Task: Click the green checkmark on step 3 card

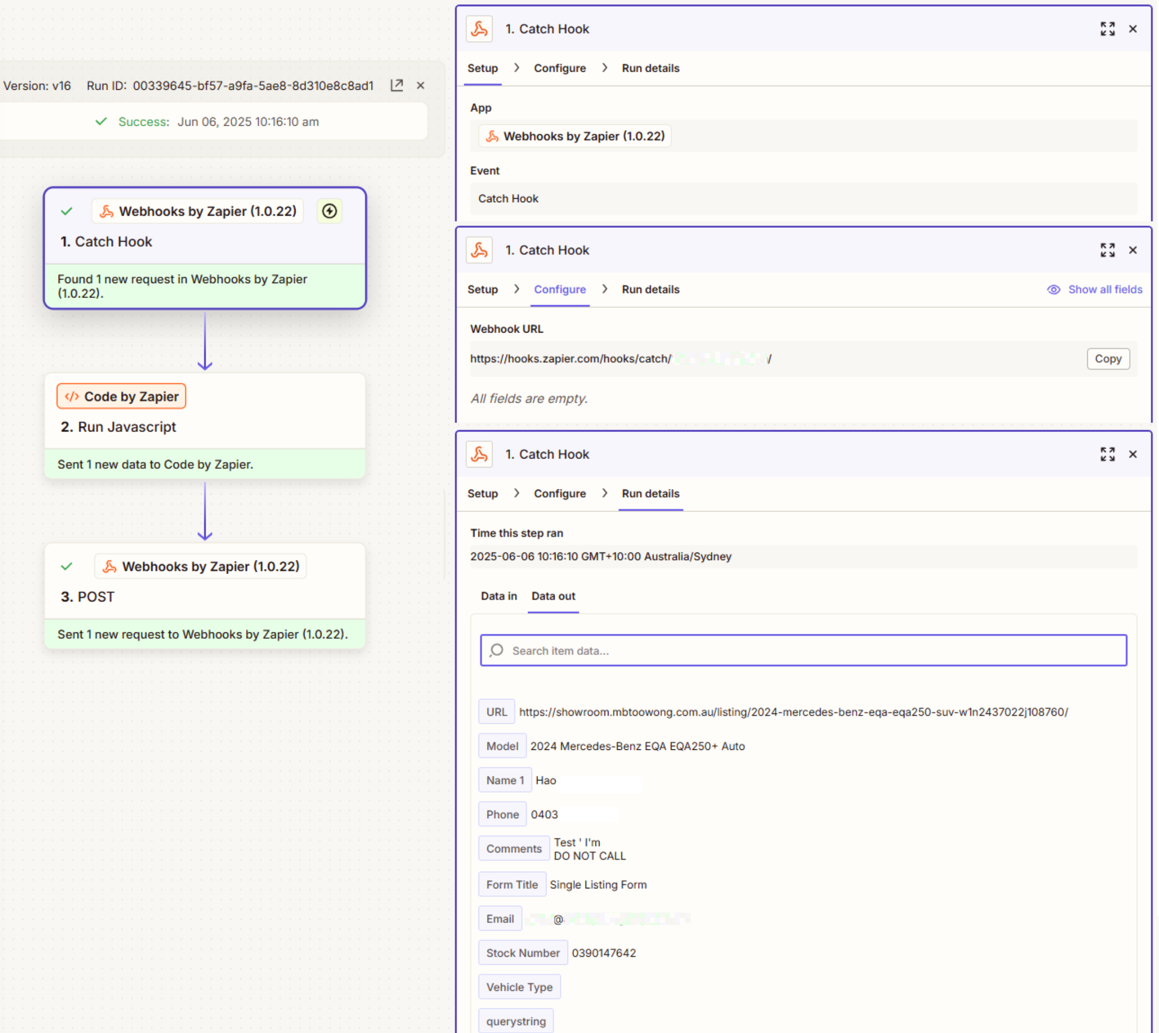Action: 67,567
